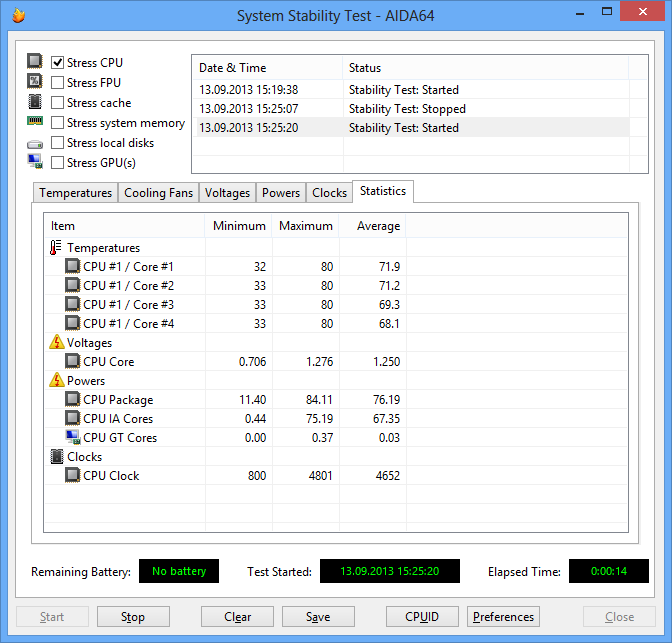Minimize the System Stability Test window

pos(580,12)
